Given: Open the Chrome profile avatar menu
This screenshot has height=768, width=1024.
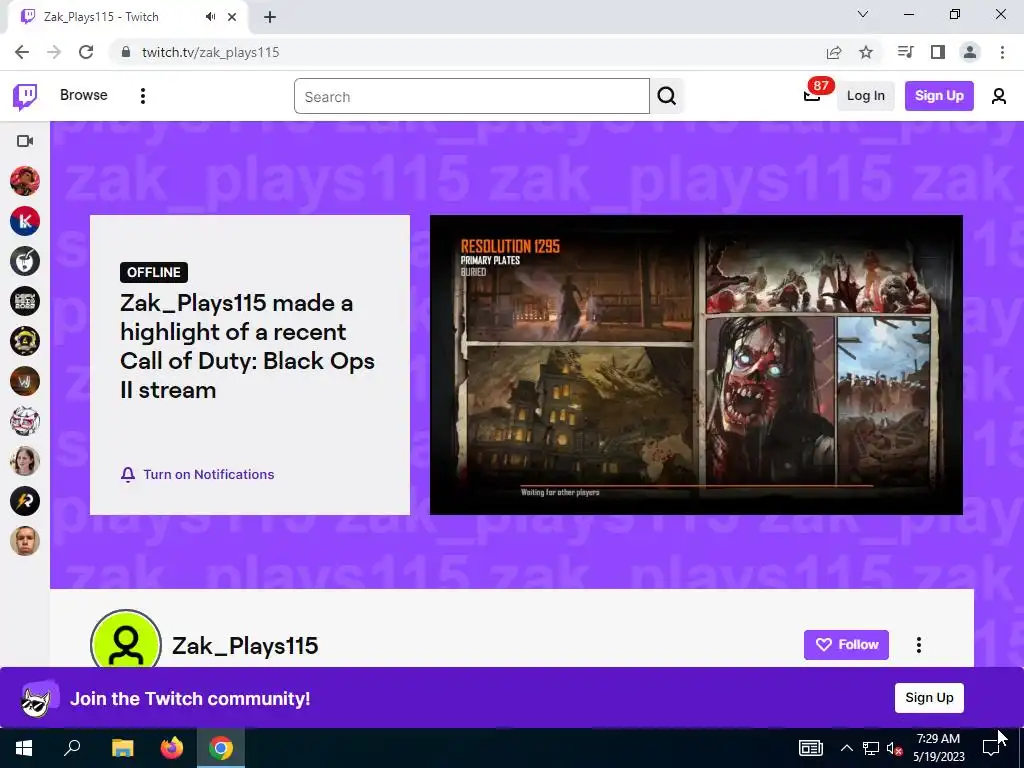Looking at the screenshot, I should (970, 52).
